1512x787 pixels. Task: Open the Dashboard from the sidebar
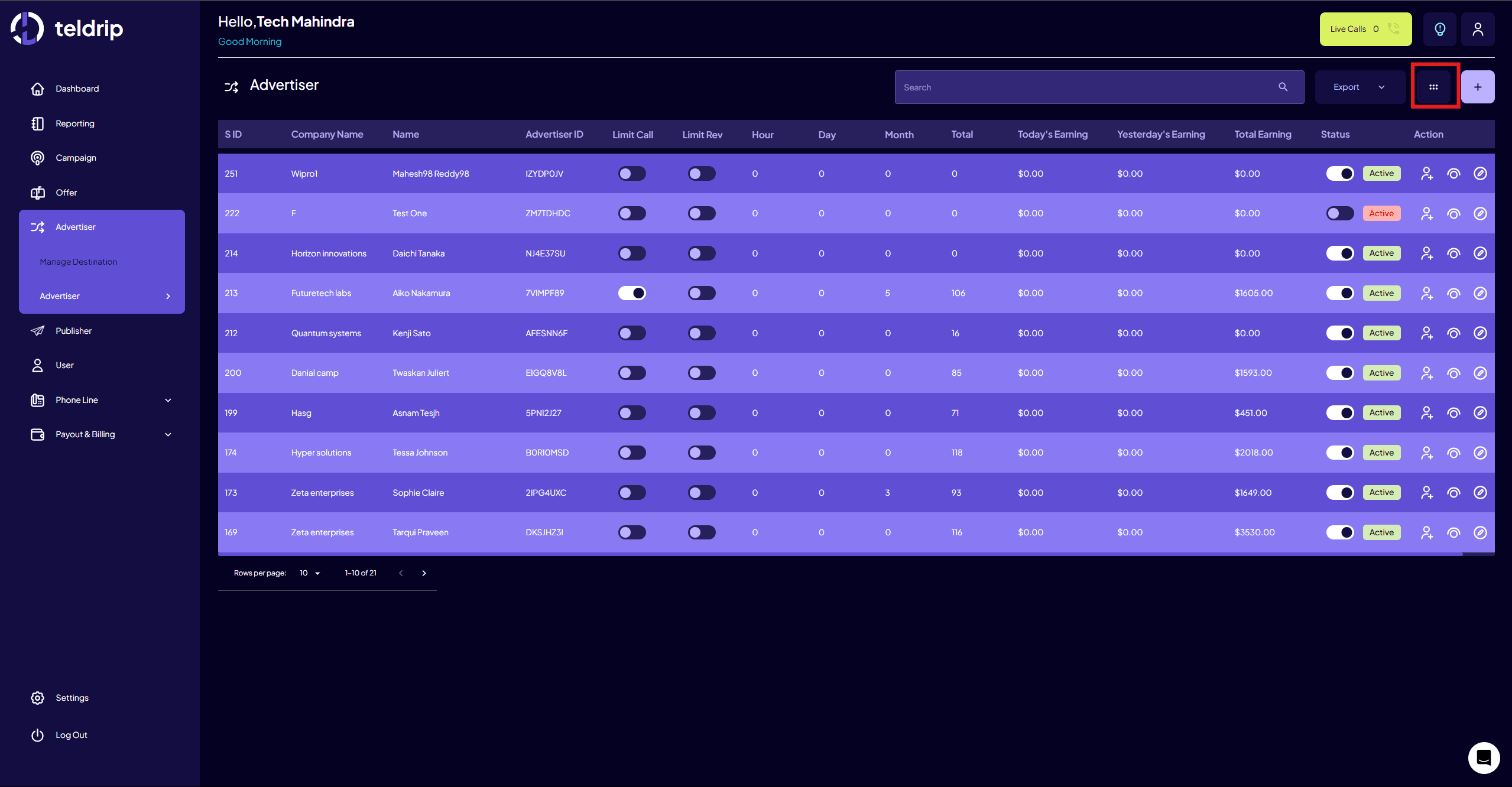coord(77,88)
